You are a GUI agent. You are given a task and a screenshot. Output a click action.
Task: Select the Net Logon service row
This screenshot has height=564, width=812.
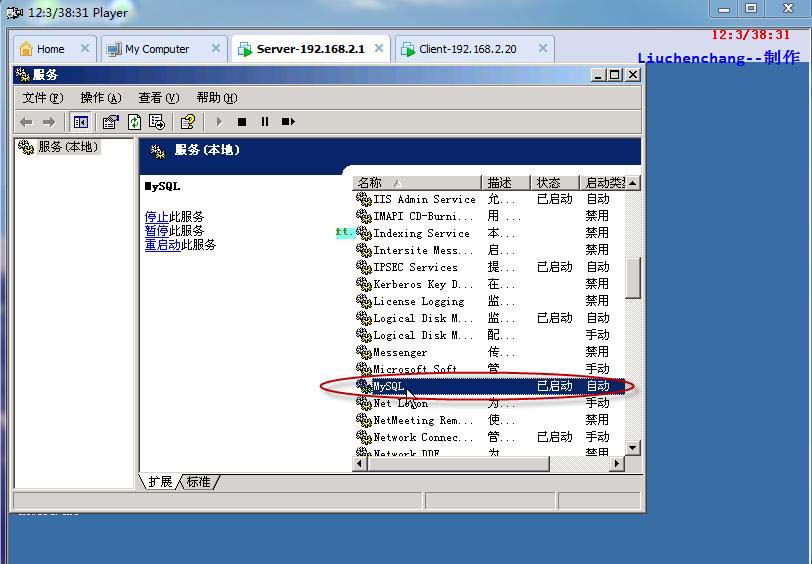(x=489, y=403)
